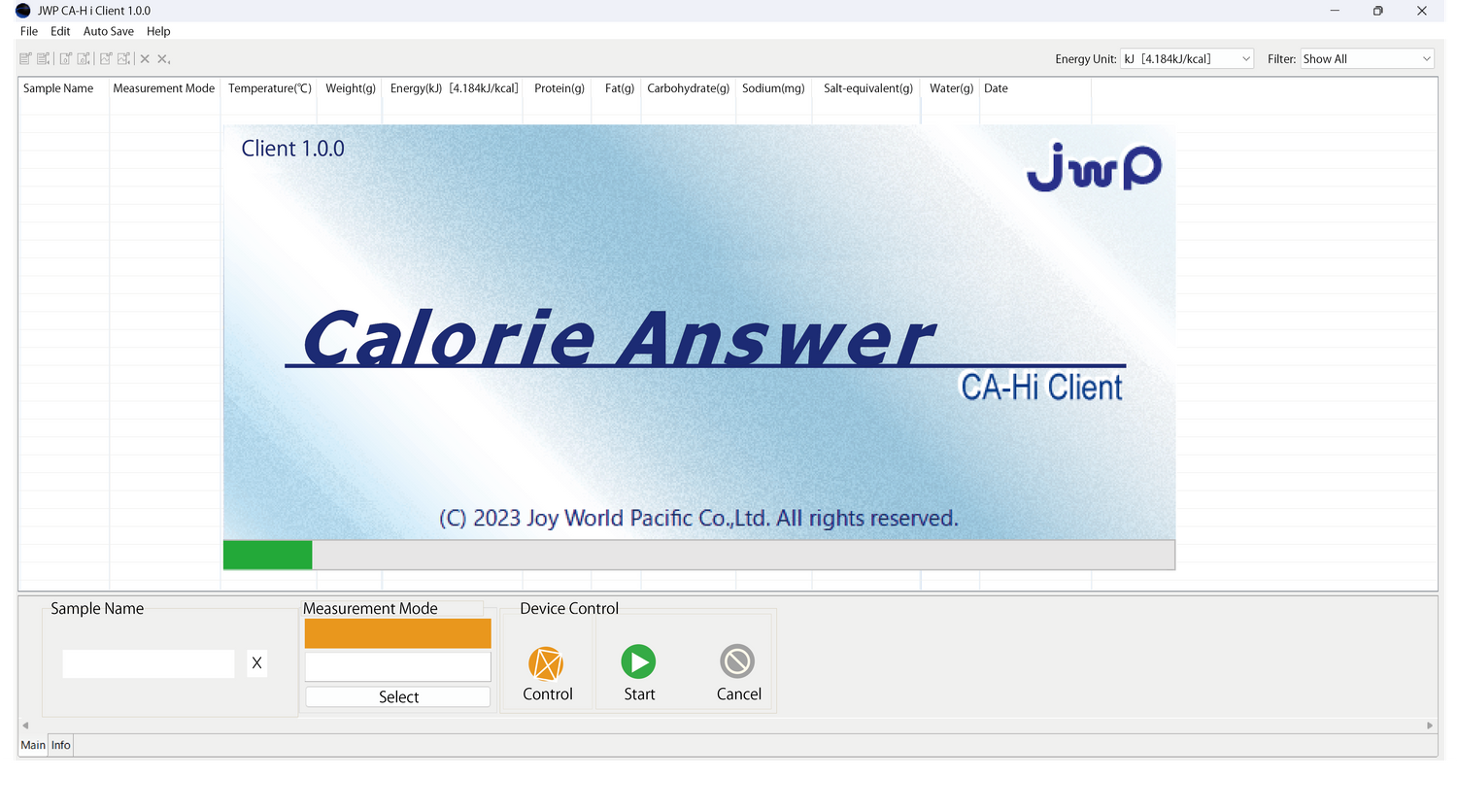Click the horizontal scrollbar left arrow

point(25,726)
